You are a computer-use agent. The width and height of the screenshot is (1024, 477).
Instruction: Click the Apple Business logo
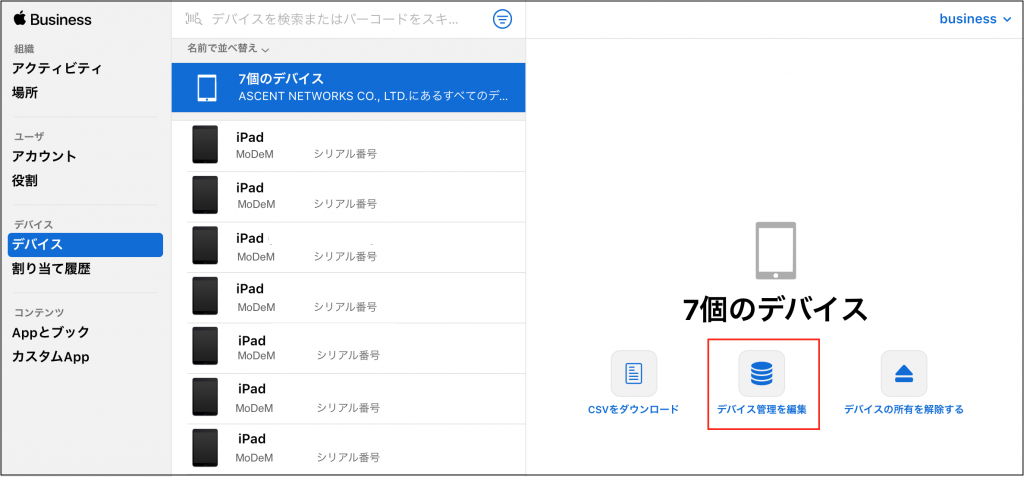52,20
